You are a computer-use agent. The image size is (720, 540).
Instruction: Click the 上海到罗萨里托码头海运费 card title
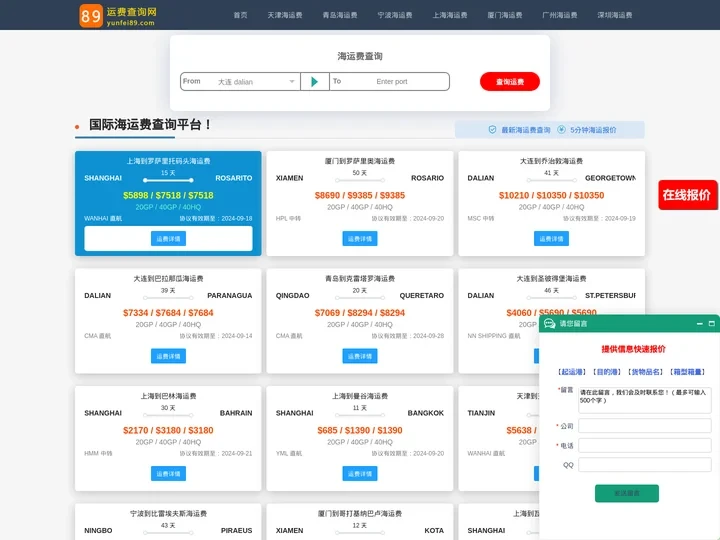[x=168, y=161]
